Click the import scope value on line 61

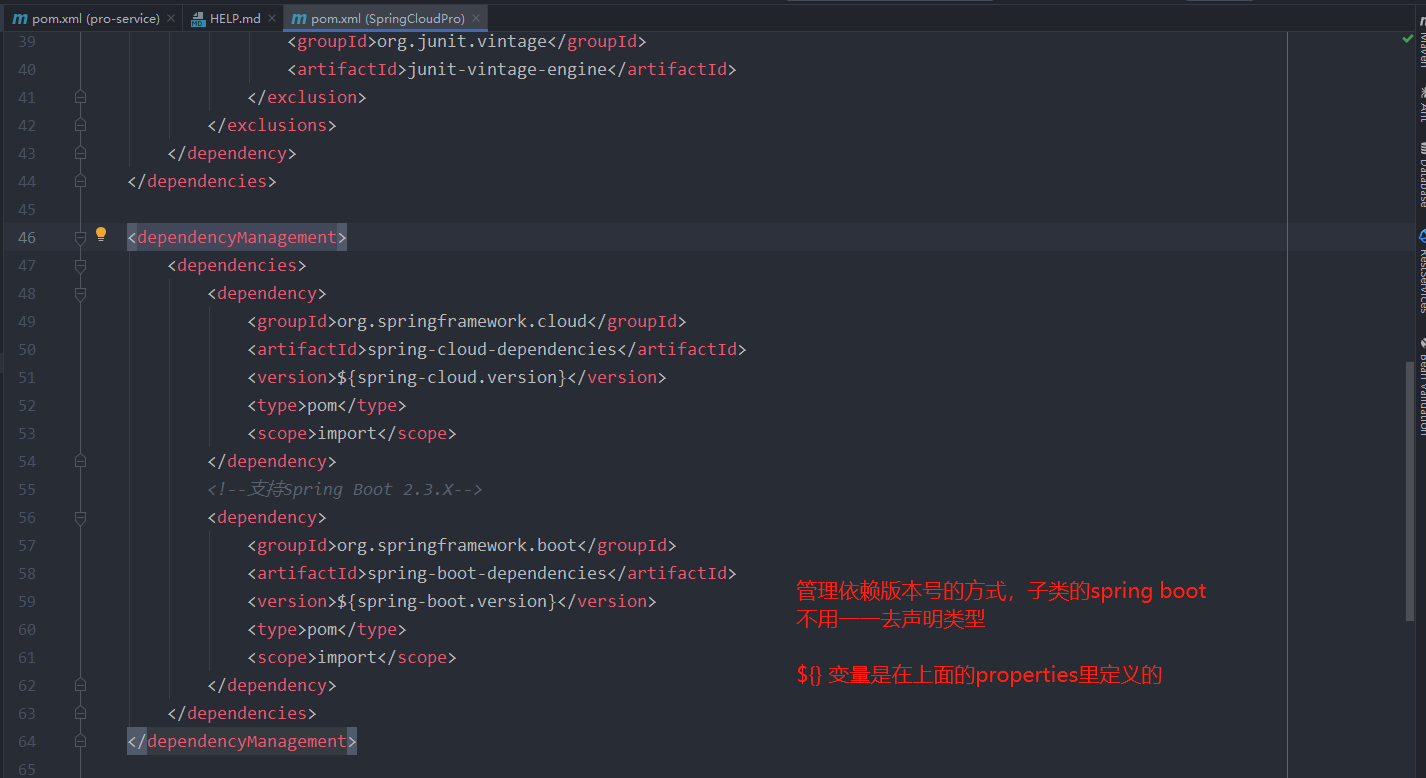click(x=347, y=657)
